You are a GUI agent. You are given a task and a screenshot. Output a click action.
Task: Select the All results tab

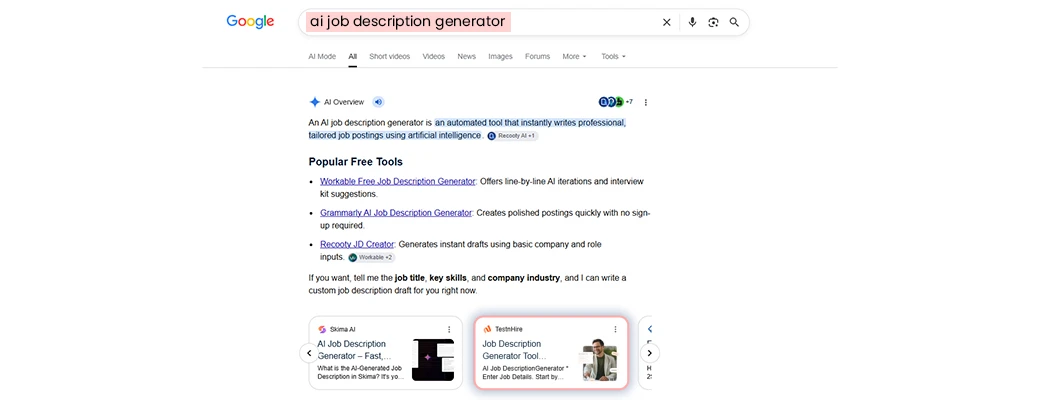coord(353,56)
